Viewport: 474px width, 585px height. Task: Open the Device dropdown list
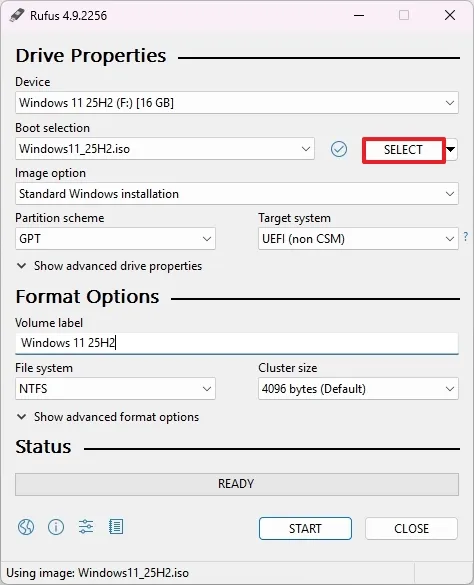(x=237, y=103)
